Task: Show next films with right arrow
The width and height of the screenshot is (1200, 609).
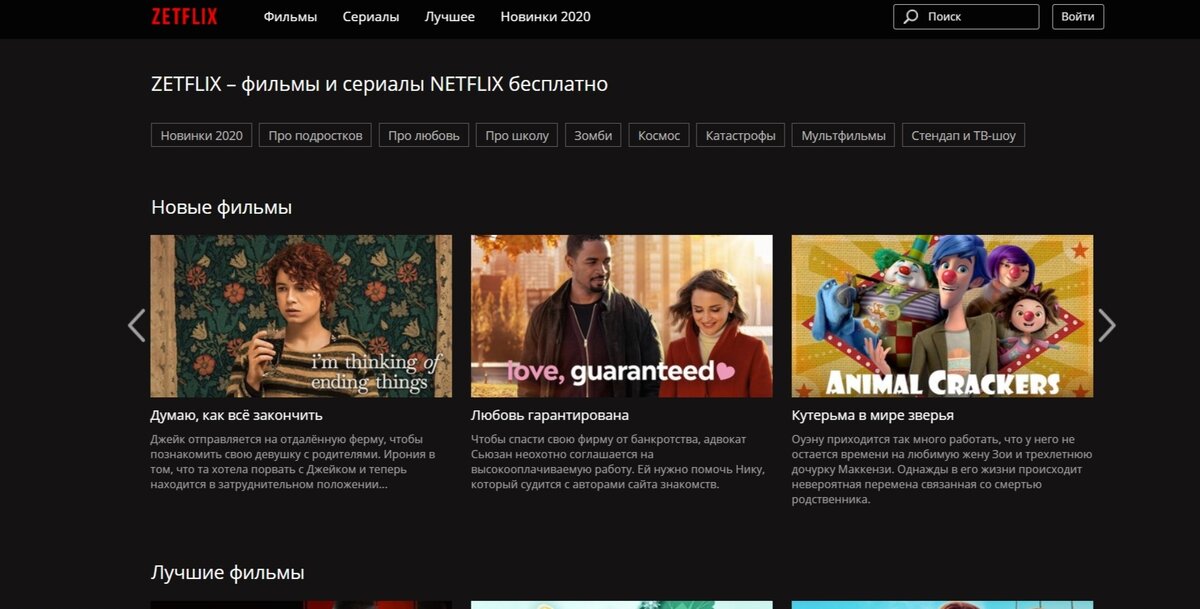Action: point(1106,325)
